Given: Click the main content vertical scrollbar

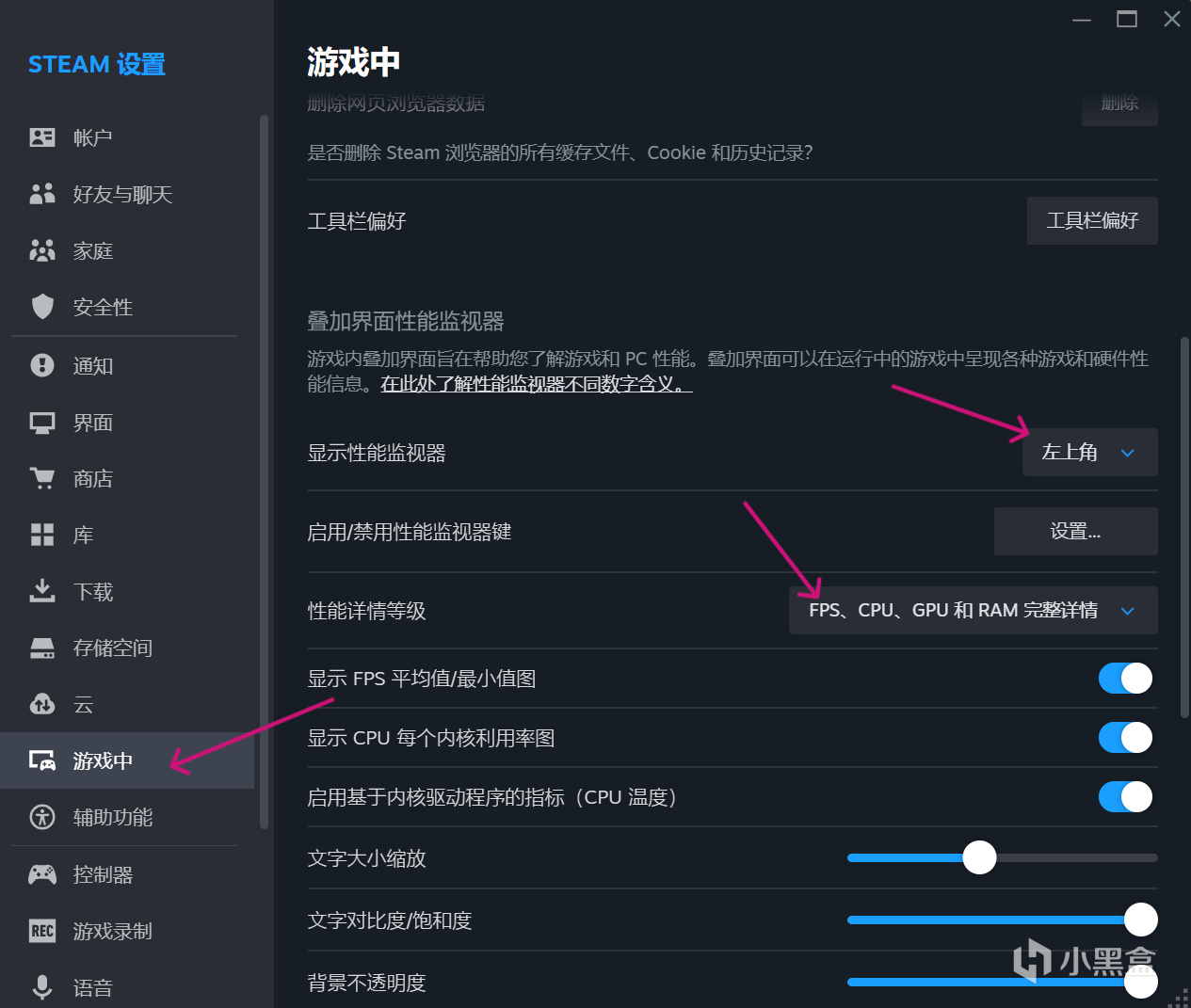Looking at the screenshot, I should click(1184, 527).
